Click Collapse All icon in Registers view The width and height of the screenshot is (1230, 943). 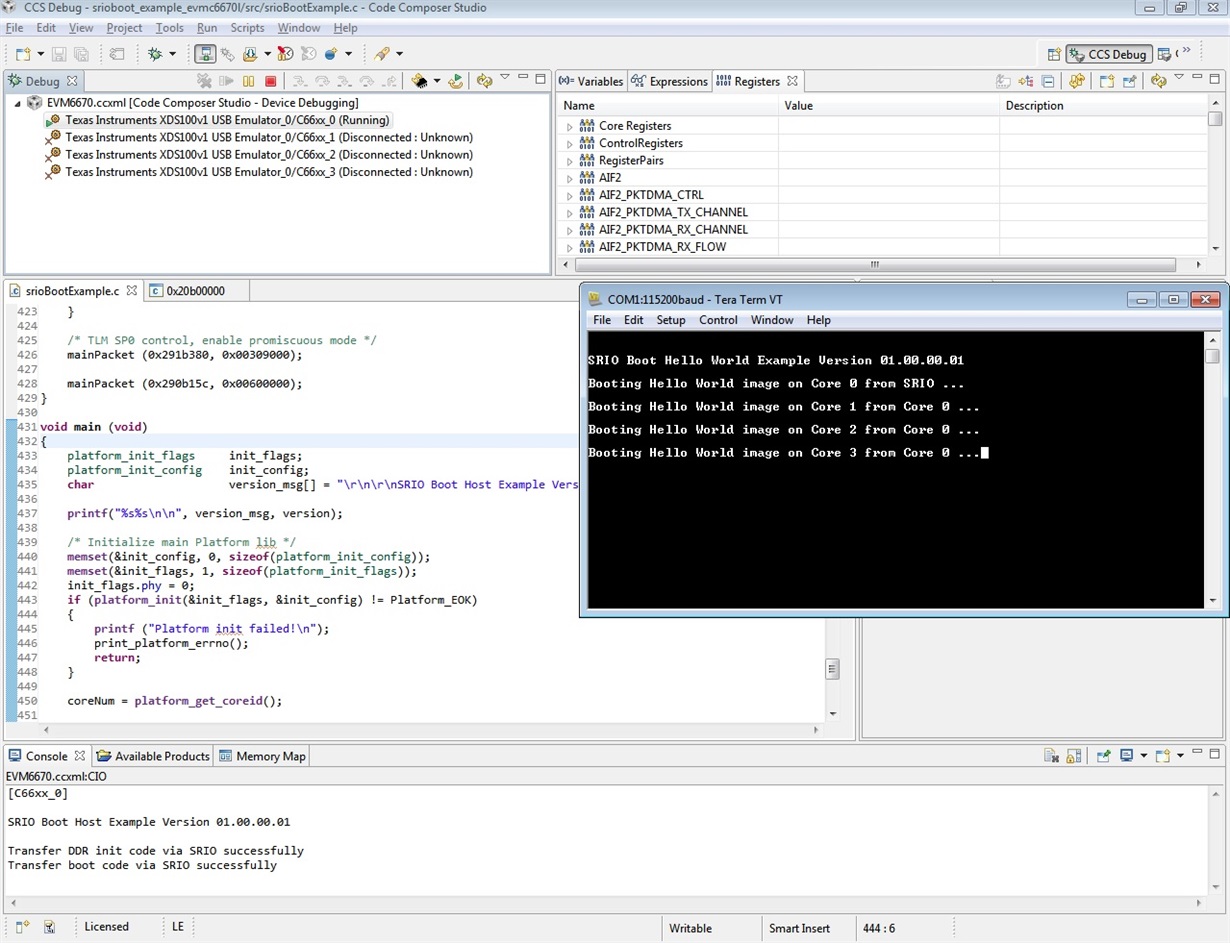tap(1048, 81)
